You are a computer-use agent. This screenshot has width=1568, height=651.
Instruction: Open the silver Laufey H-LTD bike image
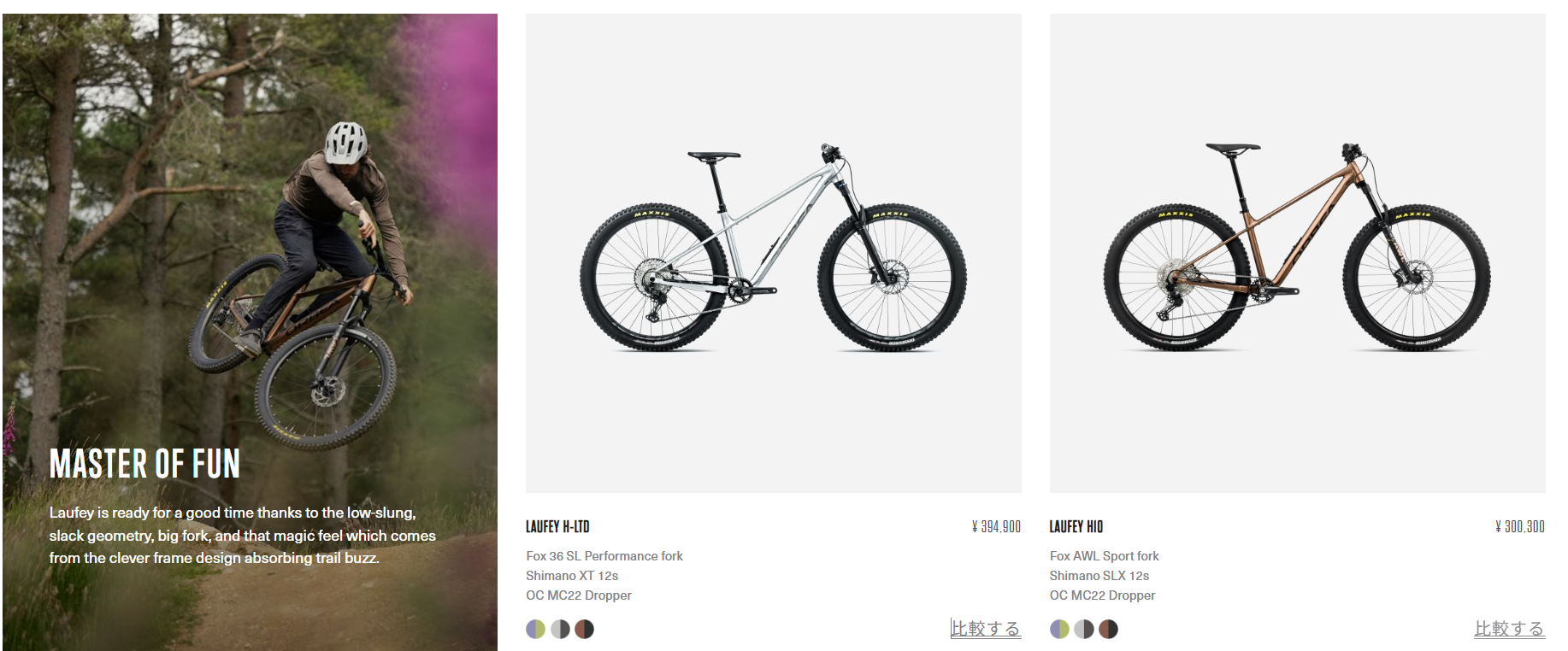click(x=773, y=253)
